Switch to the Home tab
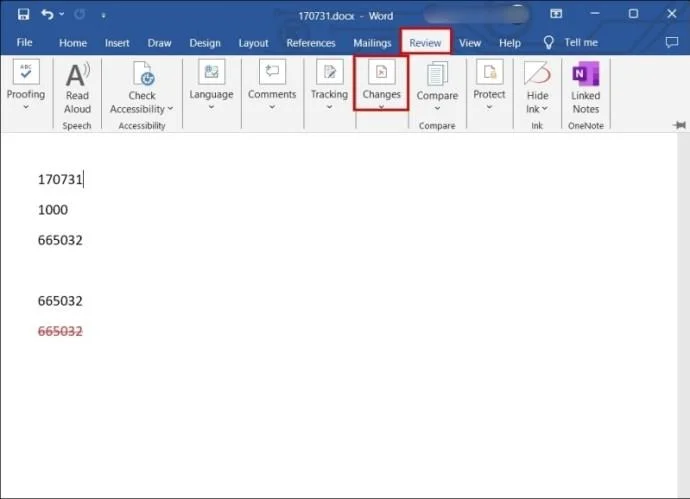 pyautogui.click(x=73, y=43)
